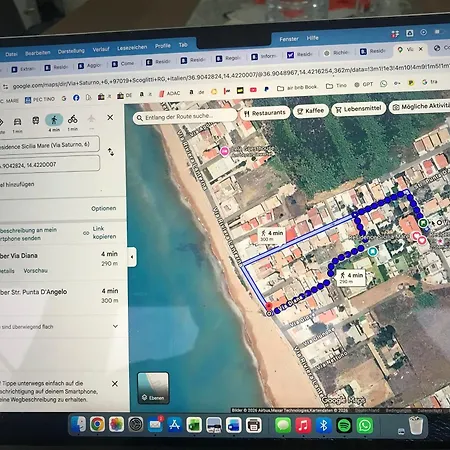Filter by Lebensmittel chip
450x450 pixels.
pyautogui.click(x=358, y=109)
